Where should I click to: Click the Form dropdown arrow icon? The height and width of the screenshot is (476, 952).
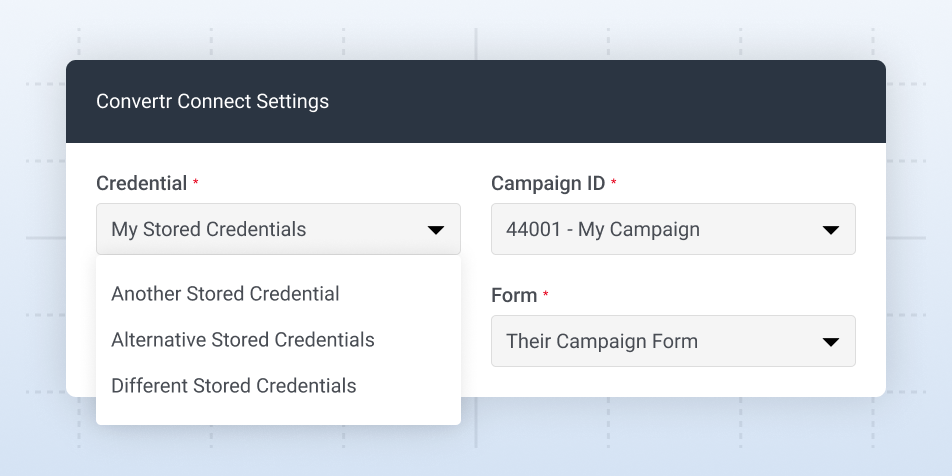(x=830, y=342)
